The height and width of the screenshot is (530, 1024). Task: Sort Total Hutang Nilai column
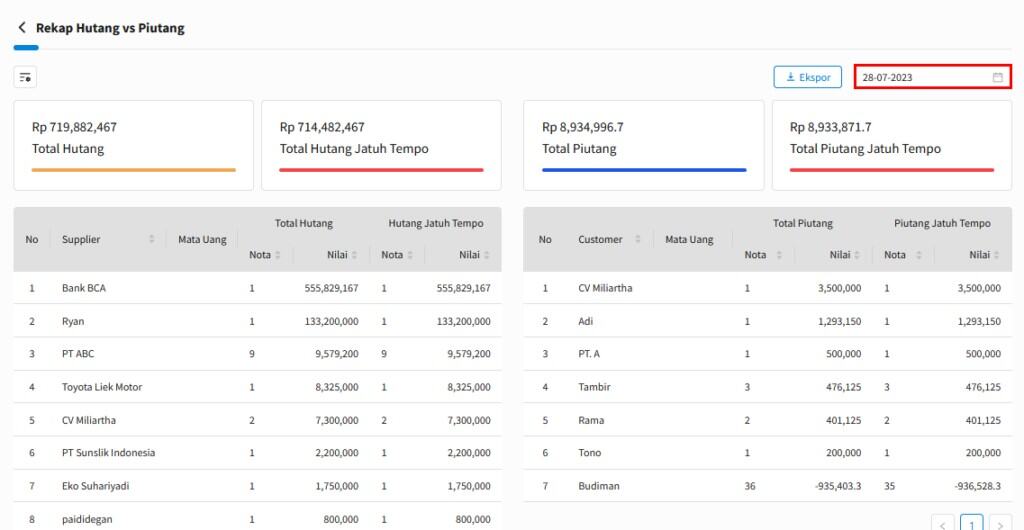[354, 255]
